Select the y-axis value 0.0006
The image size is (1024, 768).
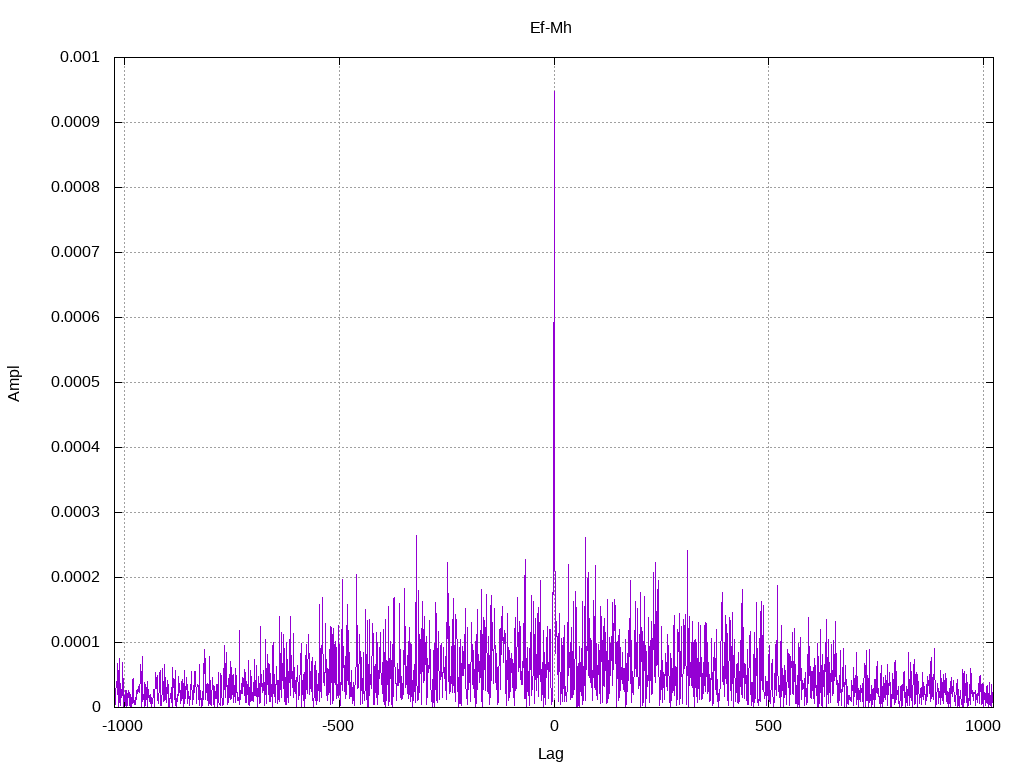[75, 317]
